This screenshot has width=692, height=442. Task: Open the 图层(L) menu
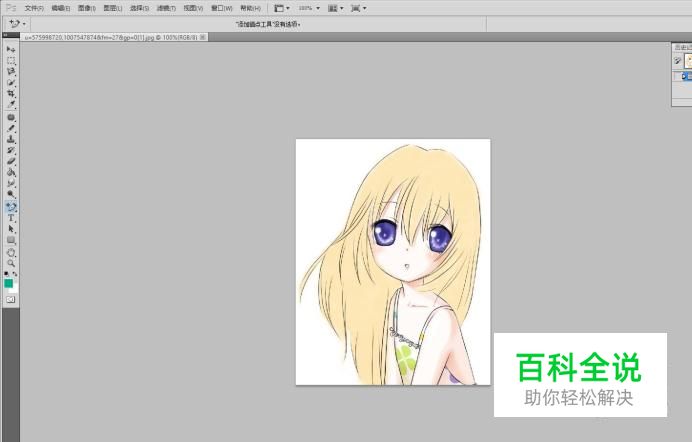coord(113,8)
